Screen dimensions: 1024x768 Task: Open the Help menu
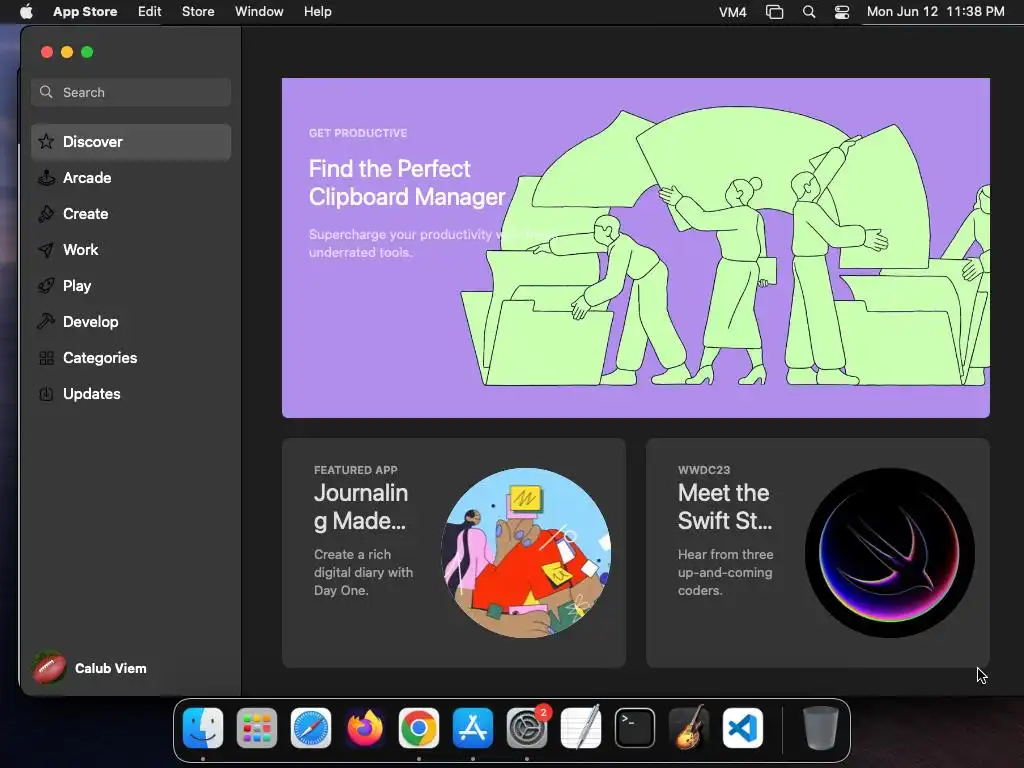tap(317, 12)
